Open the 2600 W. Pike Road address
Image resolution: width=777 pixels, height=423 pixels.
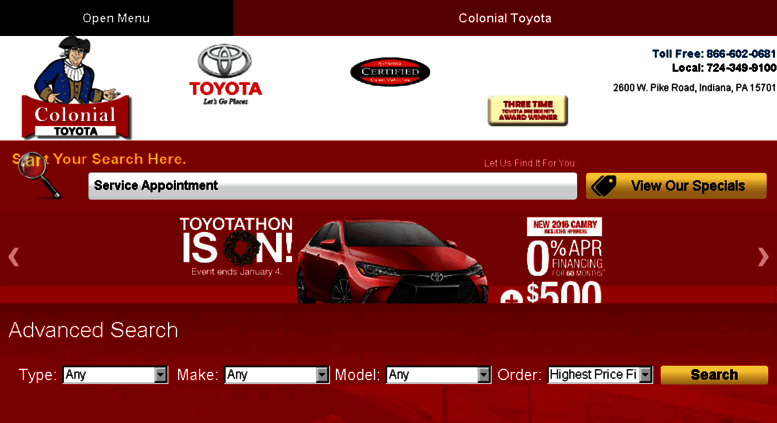pos(694,88)
